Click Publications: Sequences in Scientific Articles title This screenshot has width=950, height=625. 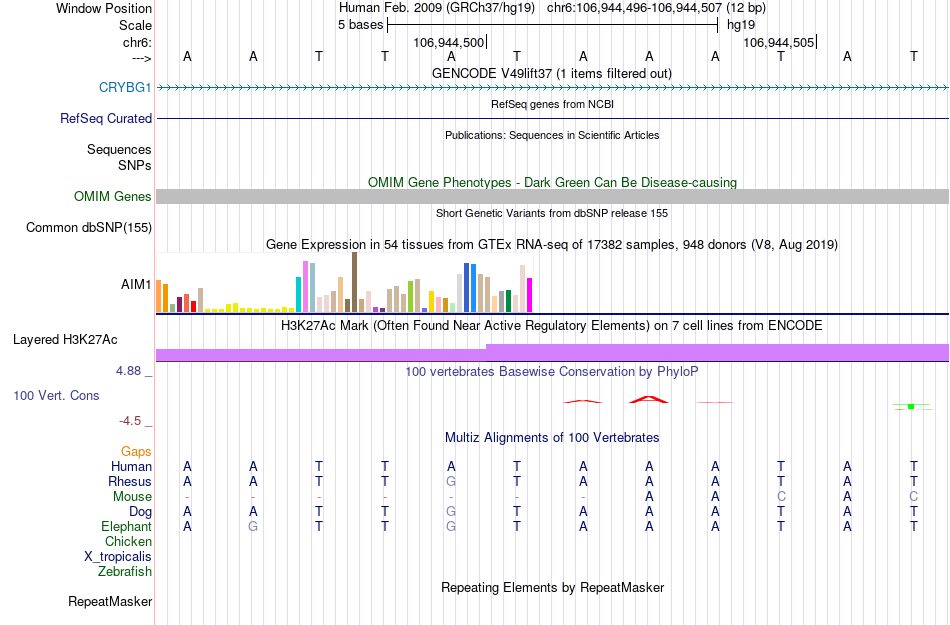(x=552, y=135)
